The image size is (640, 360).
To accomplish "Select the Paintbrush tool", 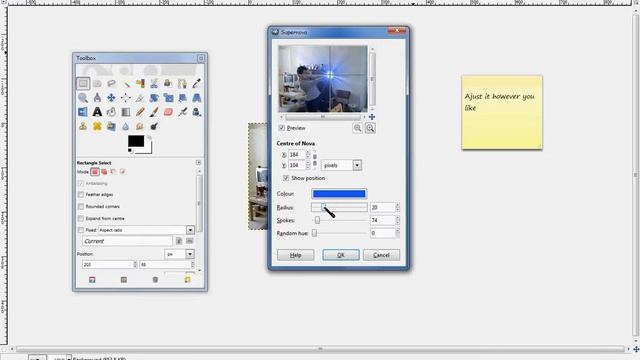I will [154, 112].
